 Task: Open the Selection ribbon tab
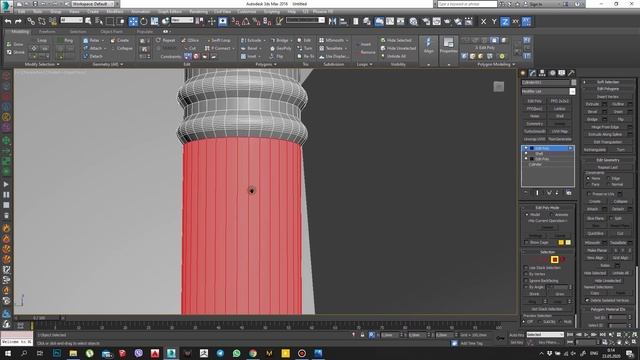[x=78, y=31]
